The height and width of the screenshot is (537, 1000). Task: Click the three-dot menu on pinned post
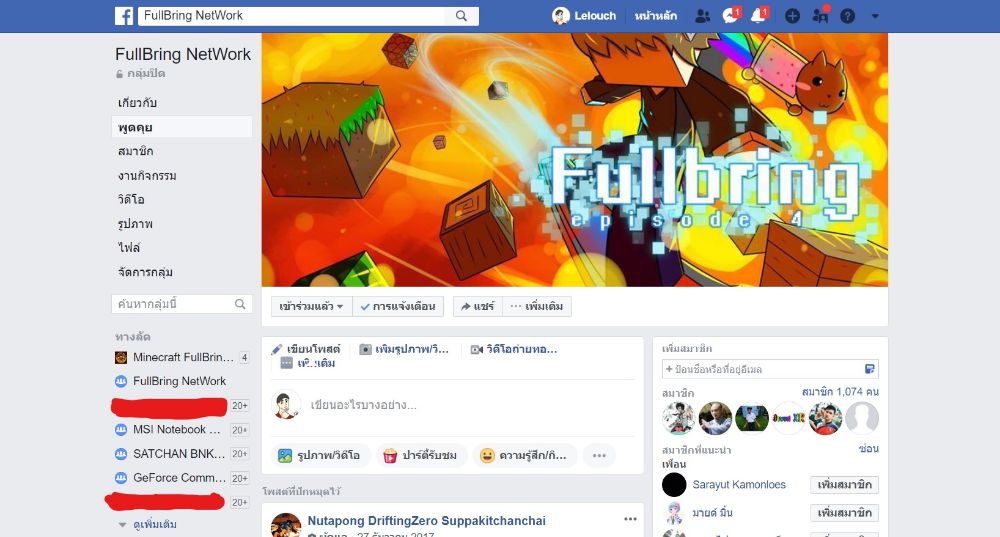(630, 519)
